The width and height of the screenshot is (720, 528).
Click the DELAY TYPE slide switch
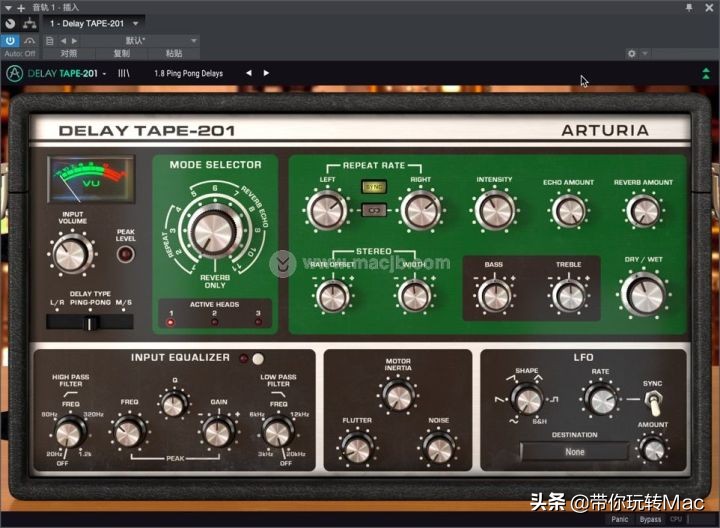click(90, 322)
